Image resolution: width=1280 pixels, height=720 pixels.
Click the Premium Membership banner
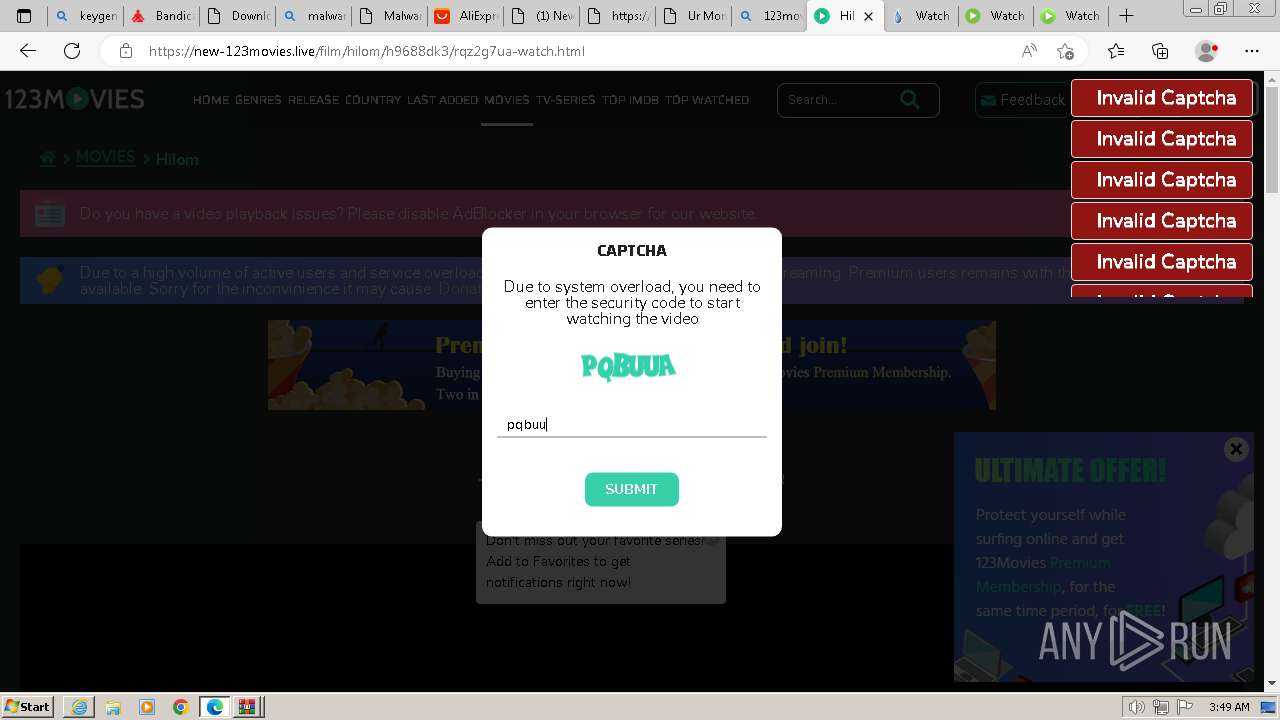click(631, 365)
